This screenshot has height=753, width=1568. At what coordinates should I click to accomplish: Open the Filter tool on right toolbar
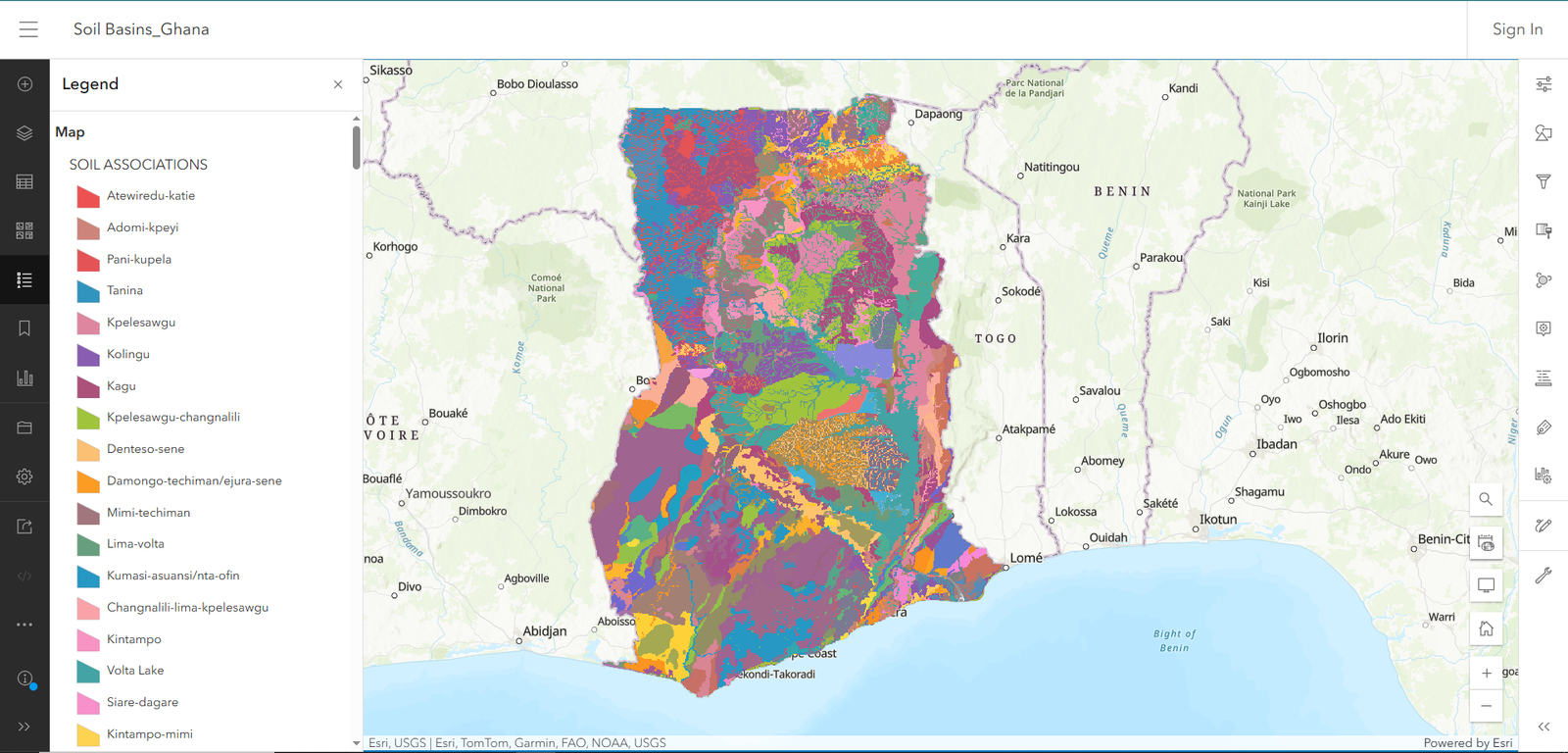pyautogui.click(x=1543, y=182)
